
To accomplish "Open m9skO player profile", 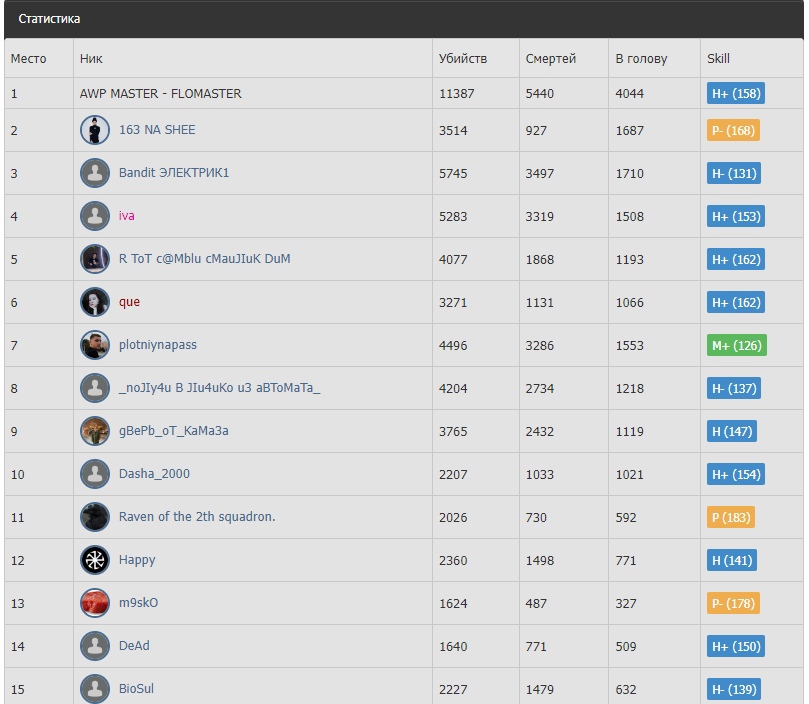I will pyautogui.click(x=138, y=603).
